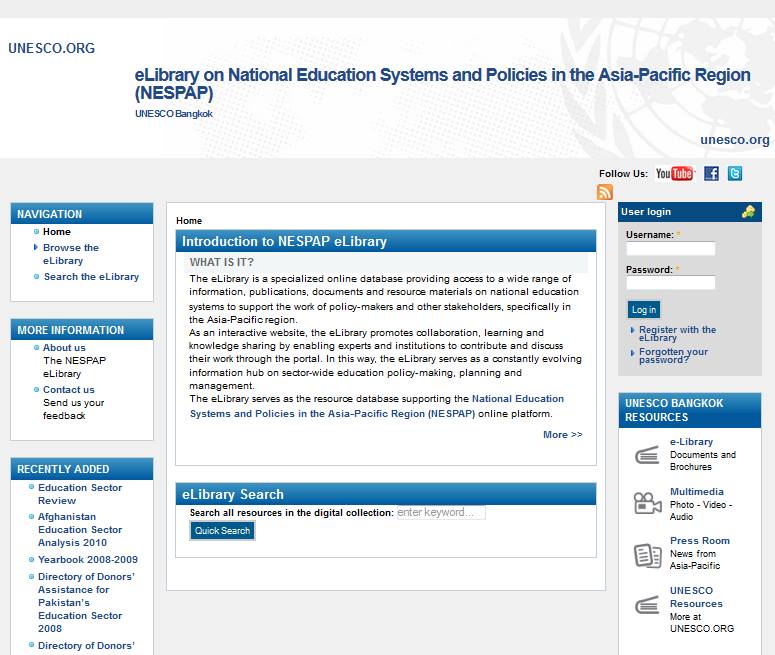Open Register with the eLibrary link
The width and height of the screenshot is (775, 655).
(677, 334)
